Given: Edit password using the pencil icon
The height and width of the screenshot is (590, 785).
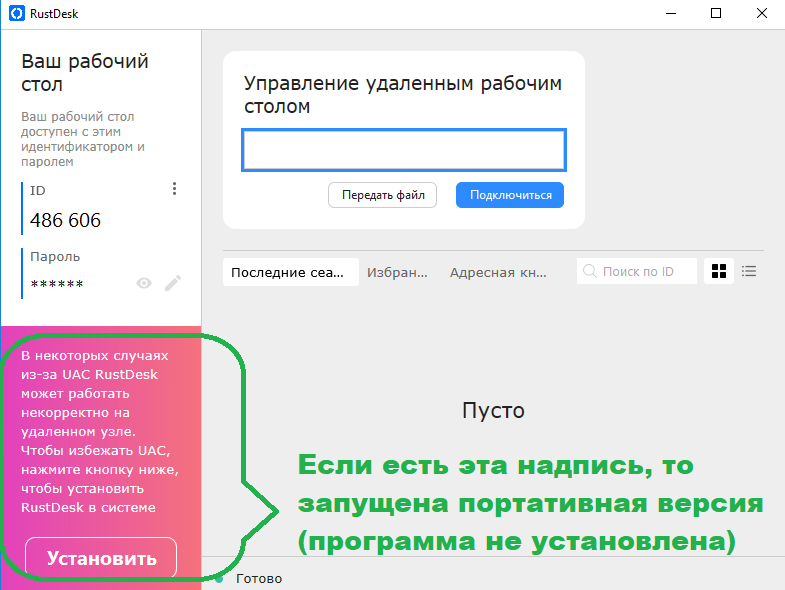Looking at the screenshot, I should [173, 283].
